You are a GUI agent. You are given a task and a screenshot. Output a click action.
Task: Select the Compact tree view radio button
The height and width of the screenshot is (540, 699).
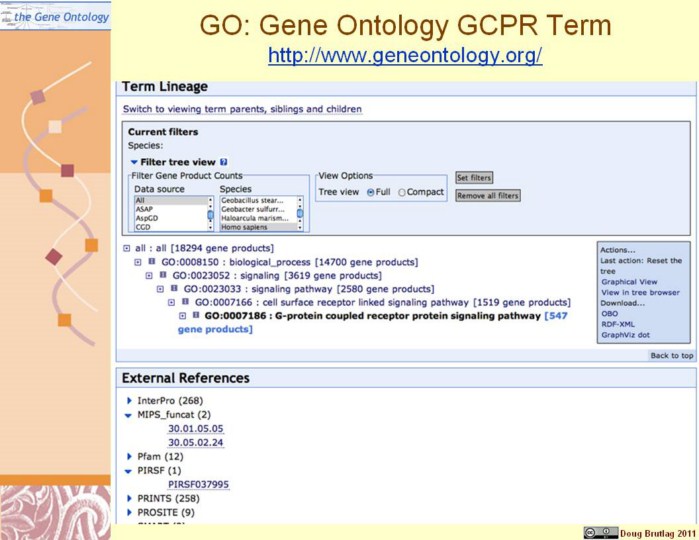point(402,192)
